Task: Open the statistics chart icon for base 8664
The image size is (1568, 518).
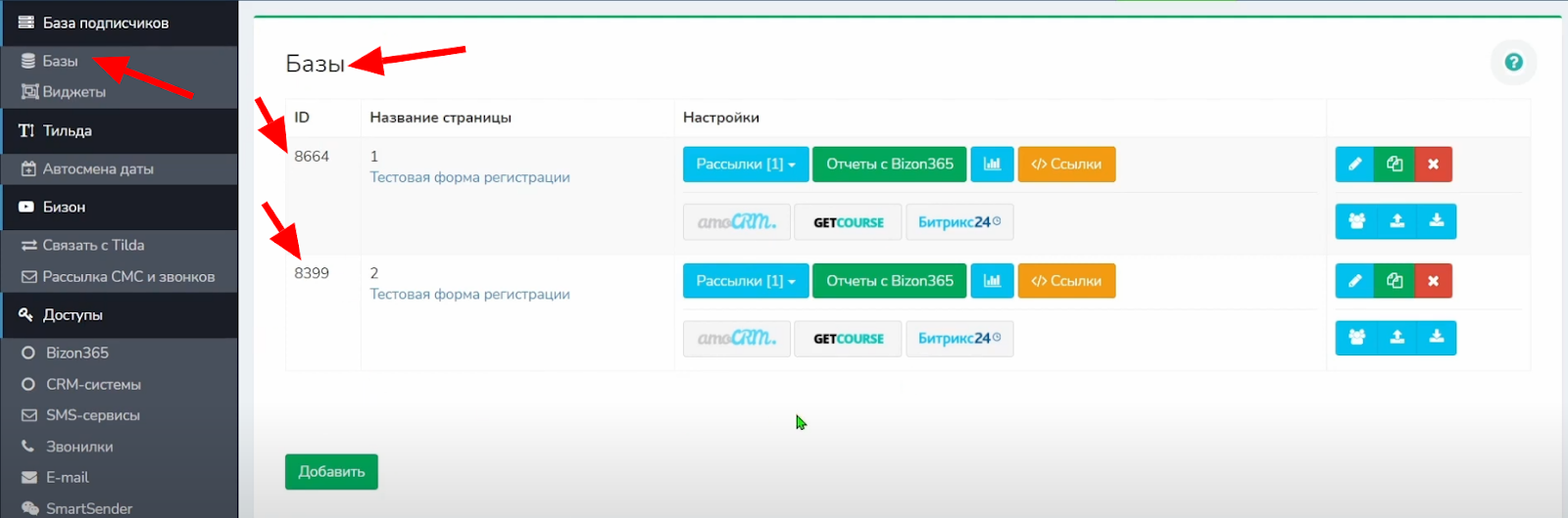Action: coord(992,165)
